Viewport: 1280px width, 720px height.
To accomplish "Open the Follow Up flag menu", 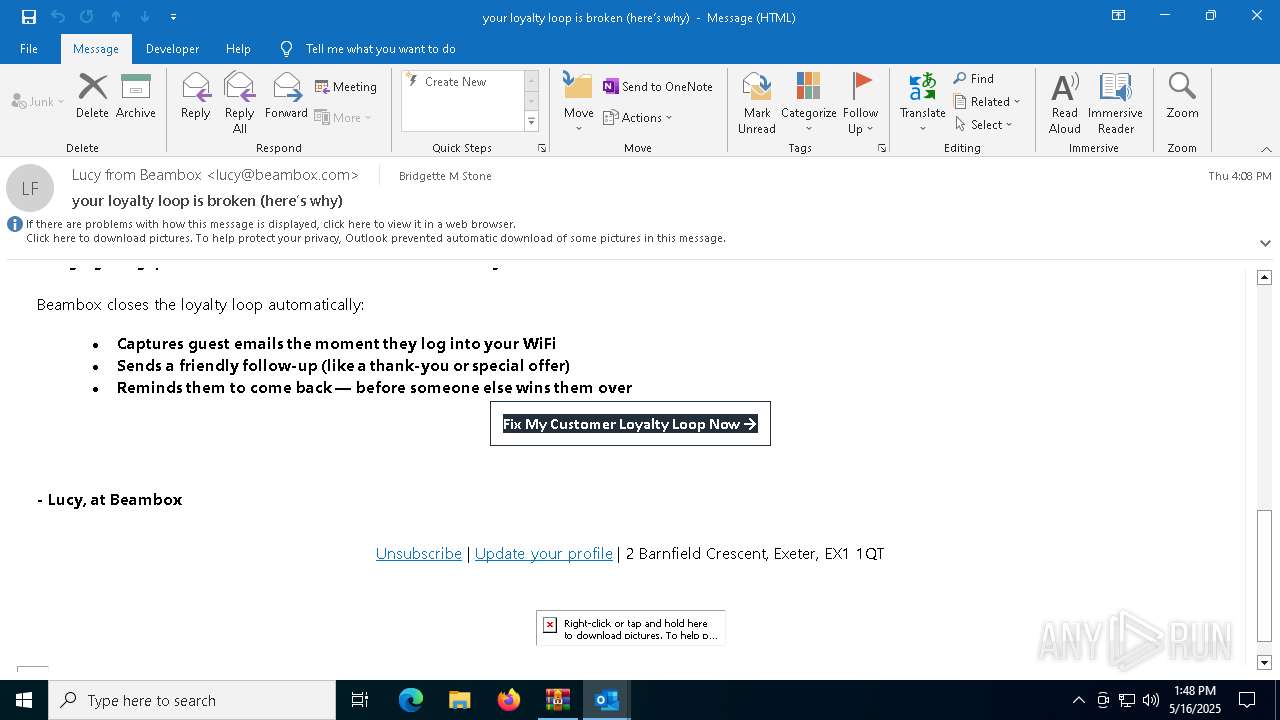I will pos(860,103).
